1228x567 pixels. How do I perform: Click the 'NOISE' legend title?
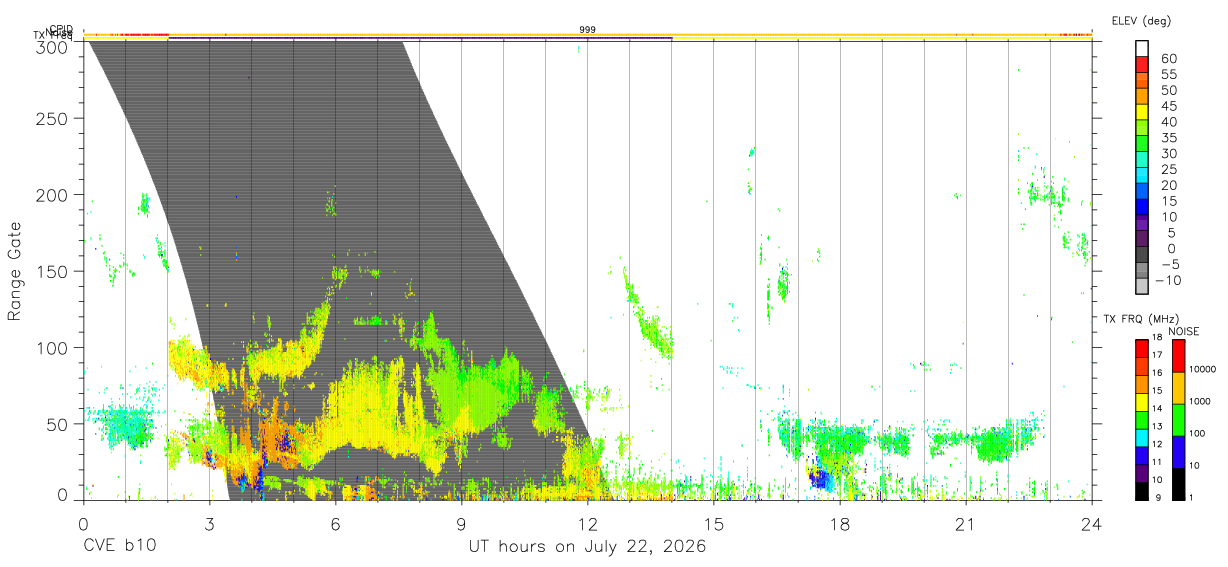[x=1184, y=331]
